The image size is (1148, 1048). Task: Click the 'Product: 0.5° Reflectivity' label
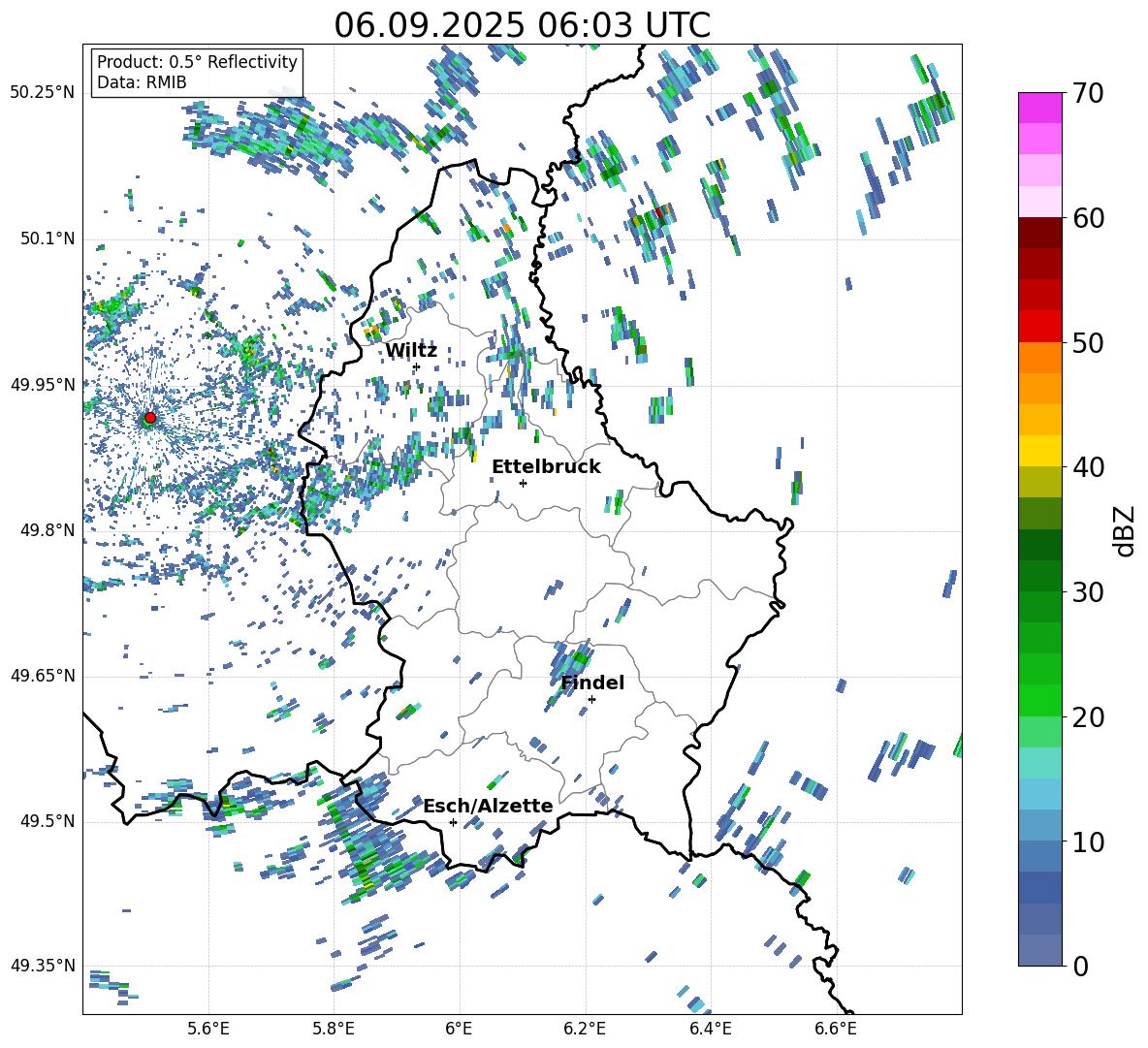197,62
